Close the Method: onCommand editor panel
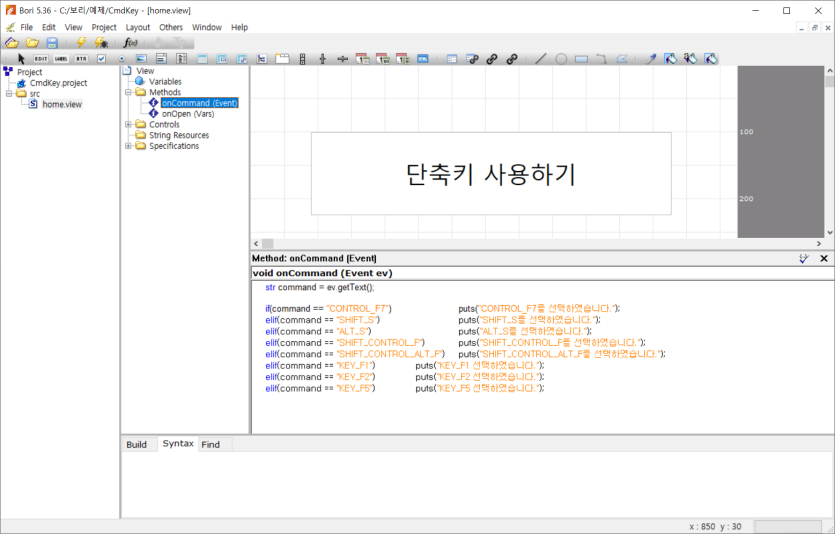The height and width of the screenshot is (534, 835). (x=824, y=258)
